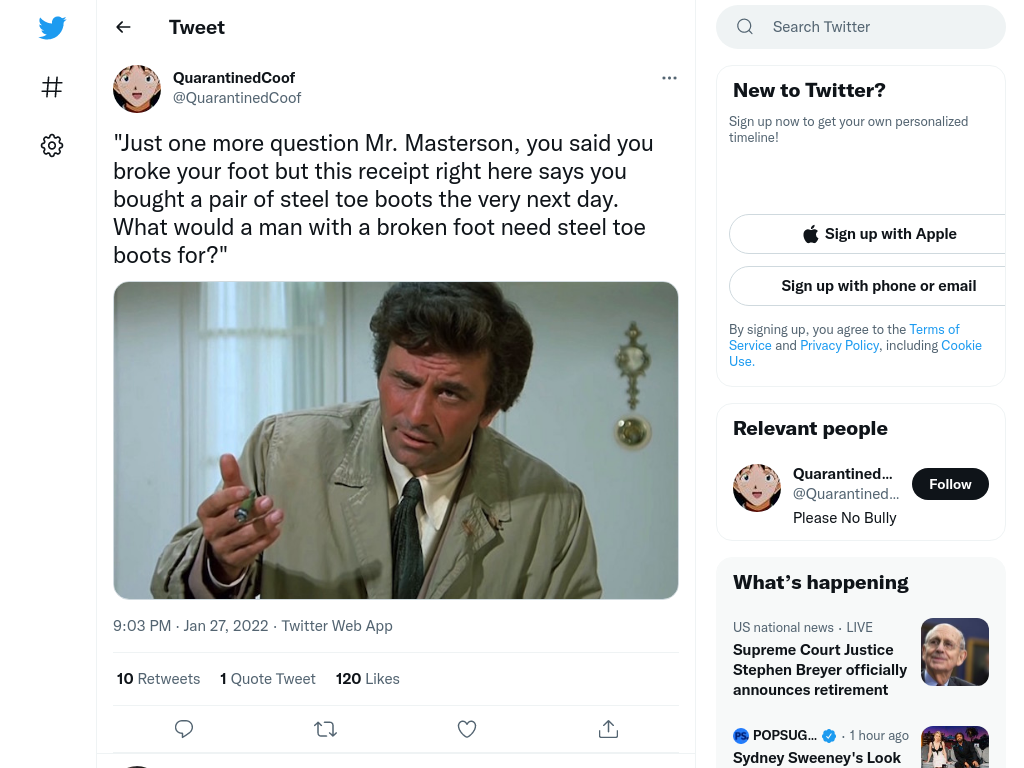Open the Explore hashtag icon
This screenshot has height=768, width=1024.
(52, 87)
